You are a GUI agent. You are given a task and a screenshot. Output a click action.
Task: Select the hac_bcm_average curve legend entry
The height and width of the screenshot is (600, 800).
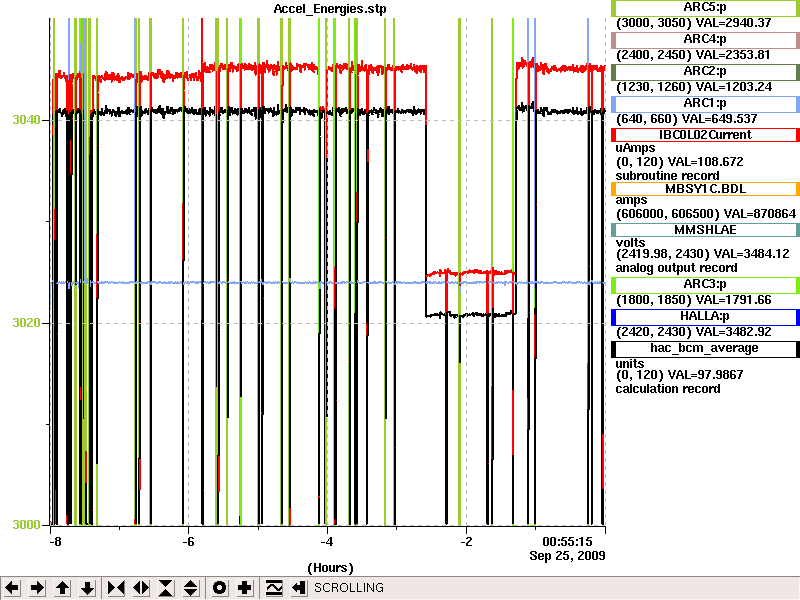tap(705, 349)
